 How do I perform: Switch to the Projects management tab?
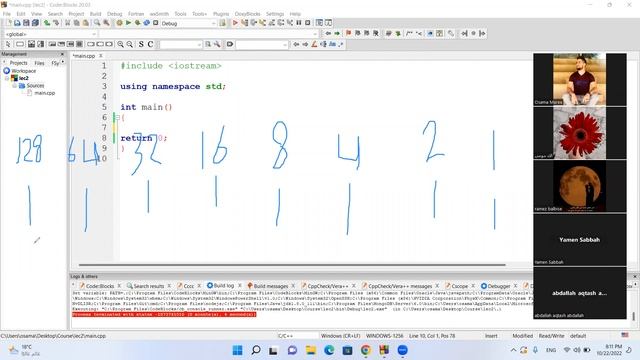point(18,63)
